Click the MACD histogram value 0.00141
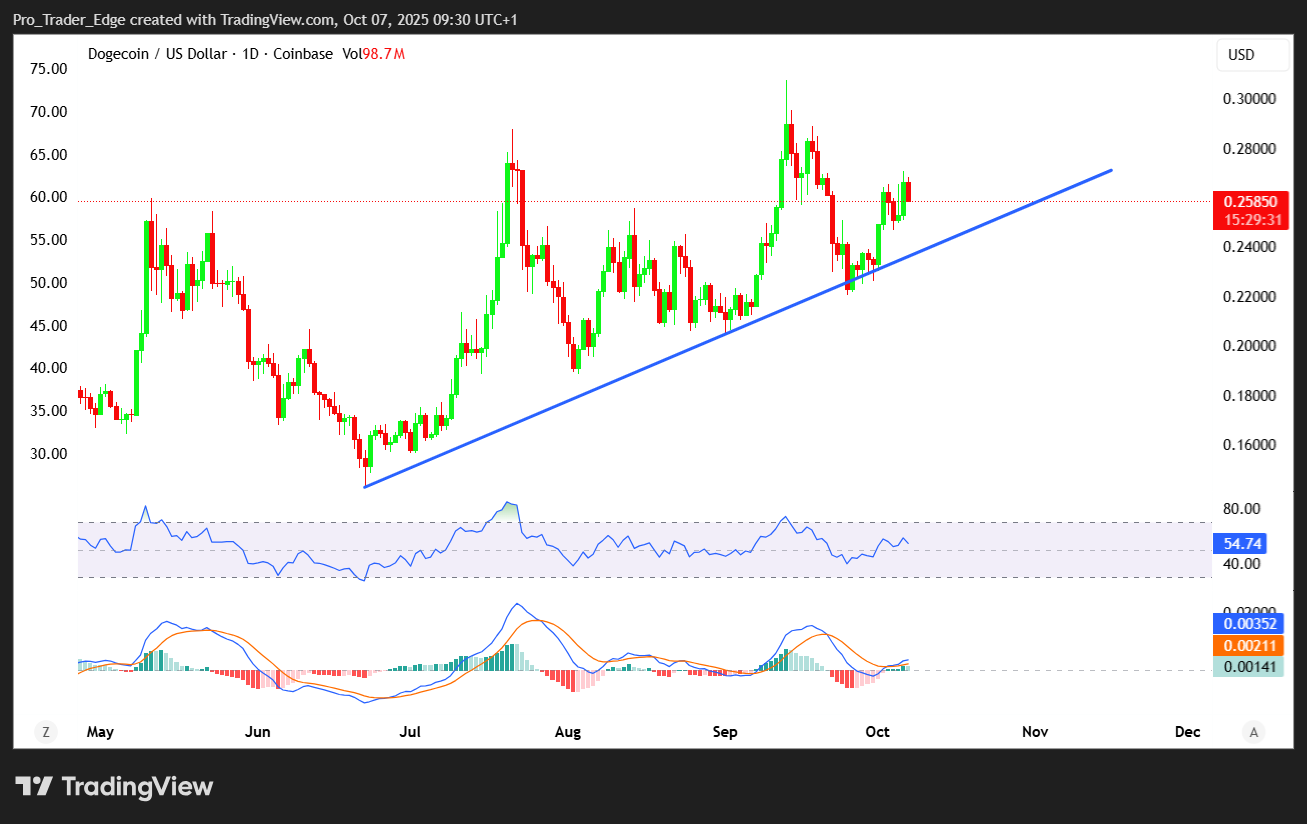This screenshot has width=1307, height=824. tap(1247, 667)
